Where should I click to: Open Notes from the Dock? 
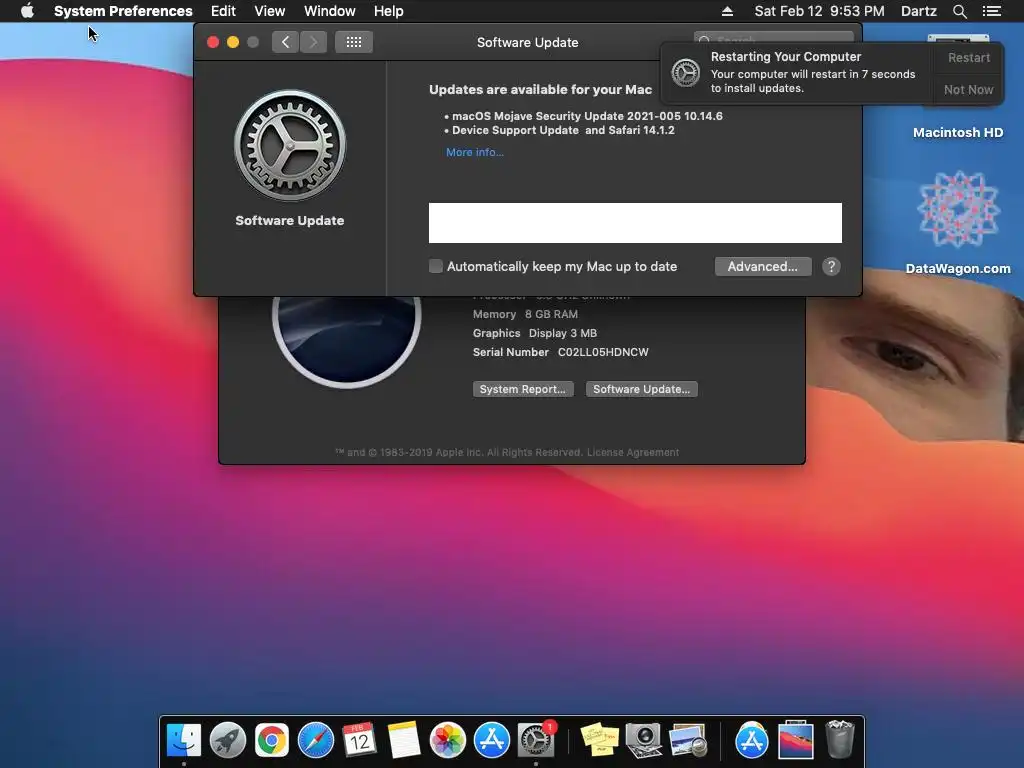404,740
